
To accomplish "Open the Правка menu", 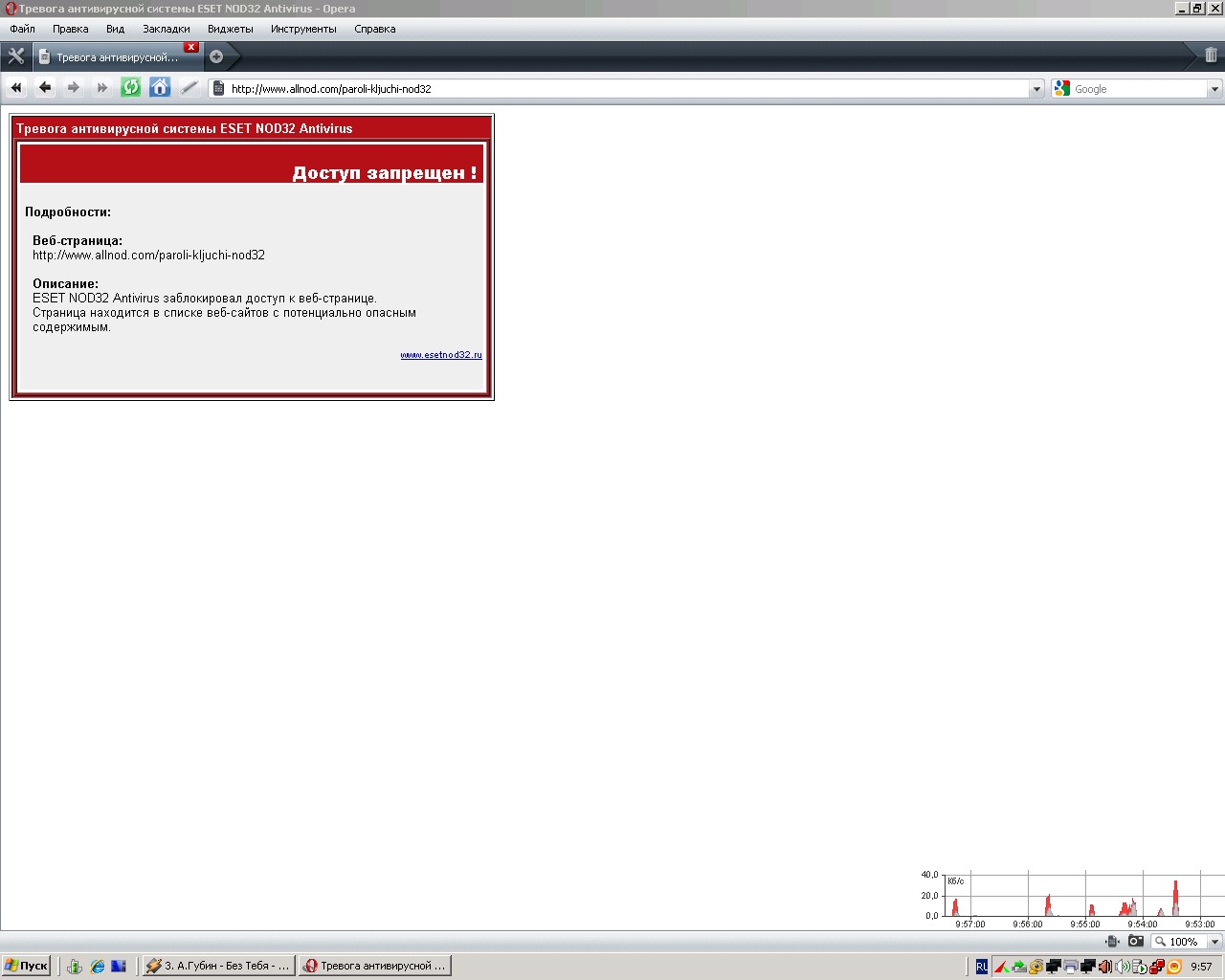I will click(71, 29).
